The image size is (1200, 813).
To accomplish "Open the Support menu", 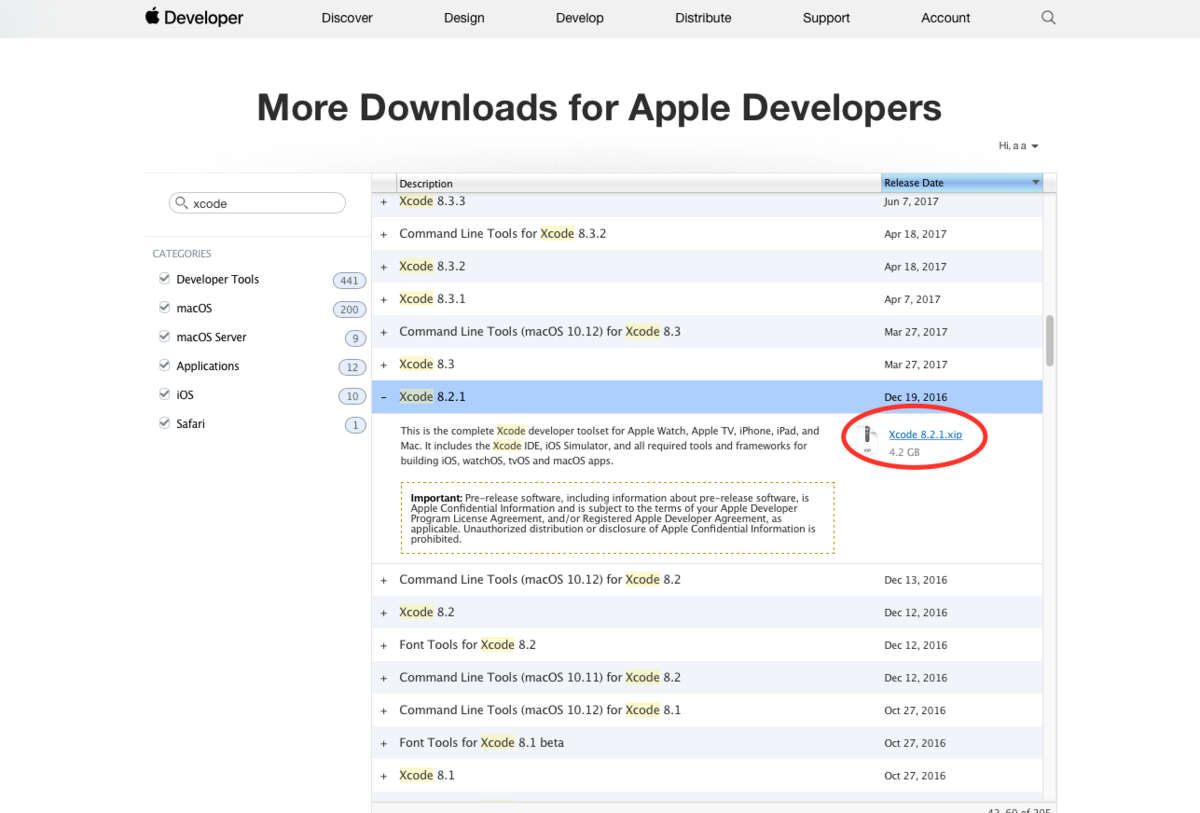I will coord(826,18).
